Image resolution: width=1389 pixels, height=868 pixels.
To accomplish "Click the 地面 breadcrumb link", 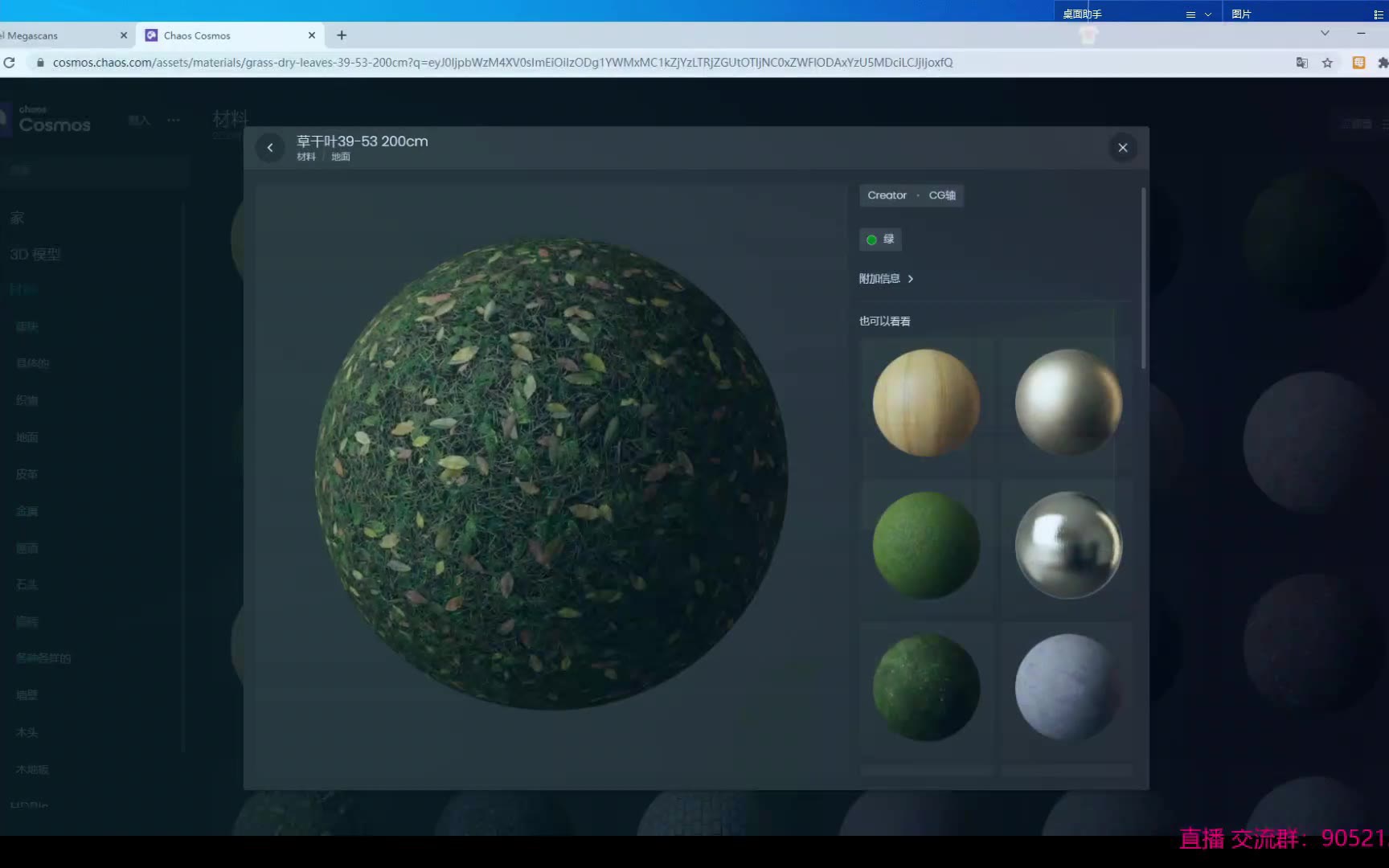I will (341, 157).
